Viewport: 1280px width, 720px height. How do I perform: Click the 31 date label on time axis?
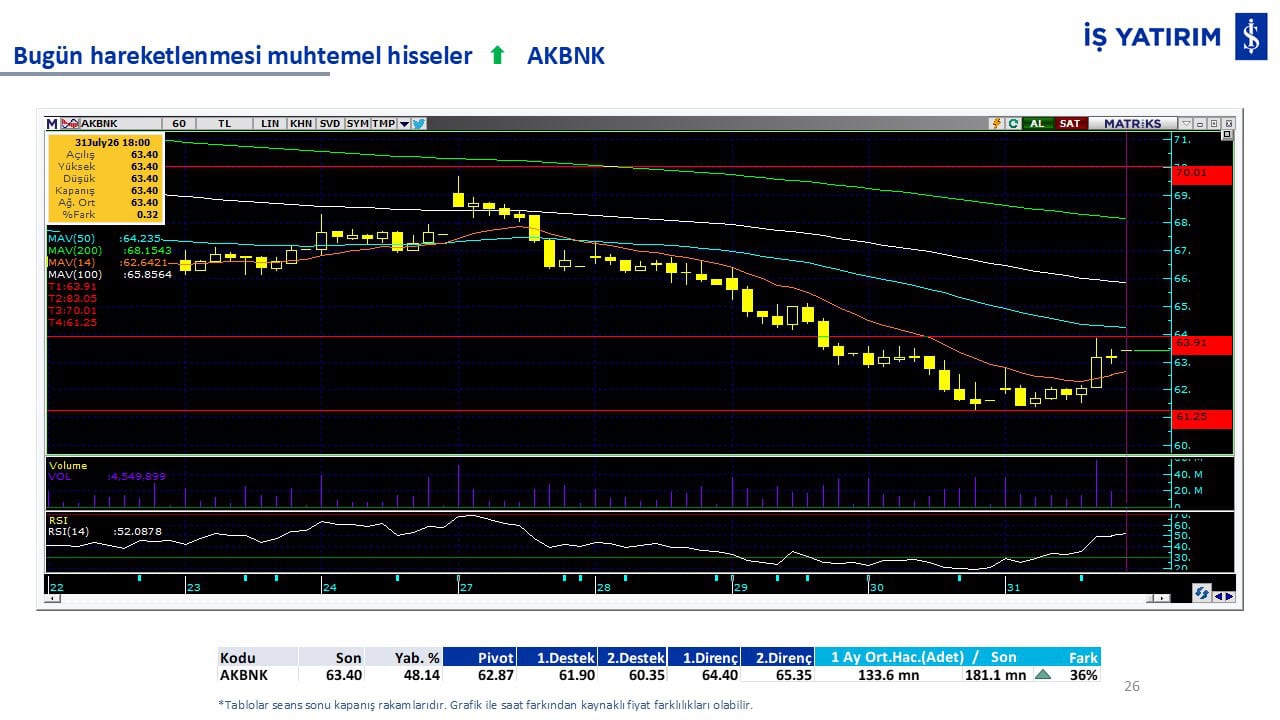tap(1014, 588)
